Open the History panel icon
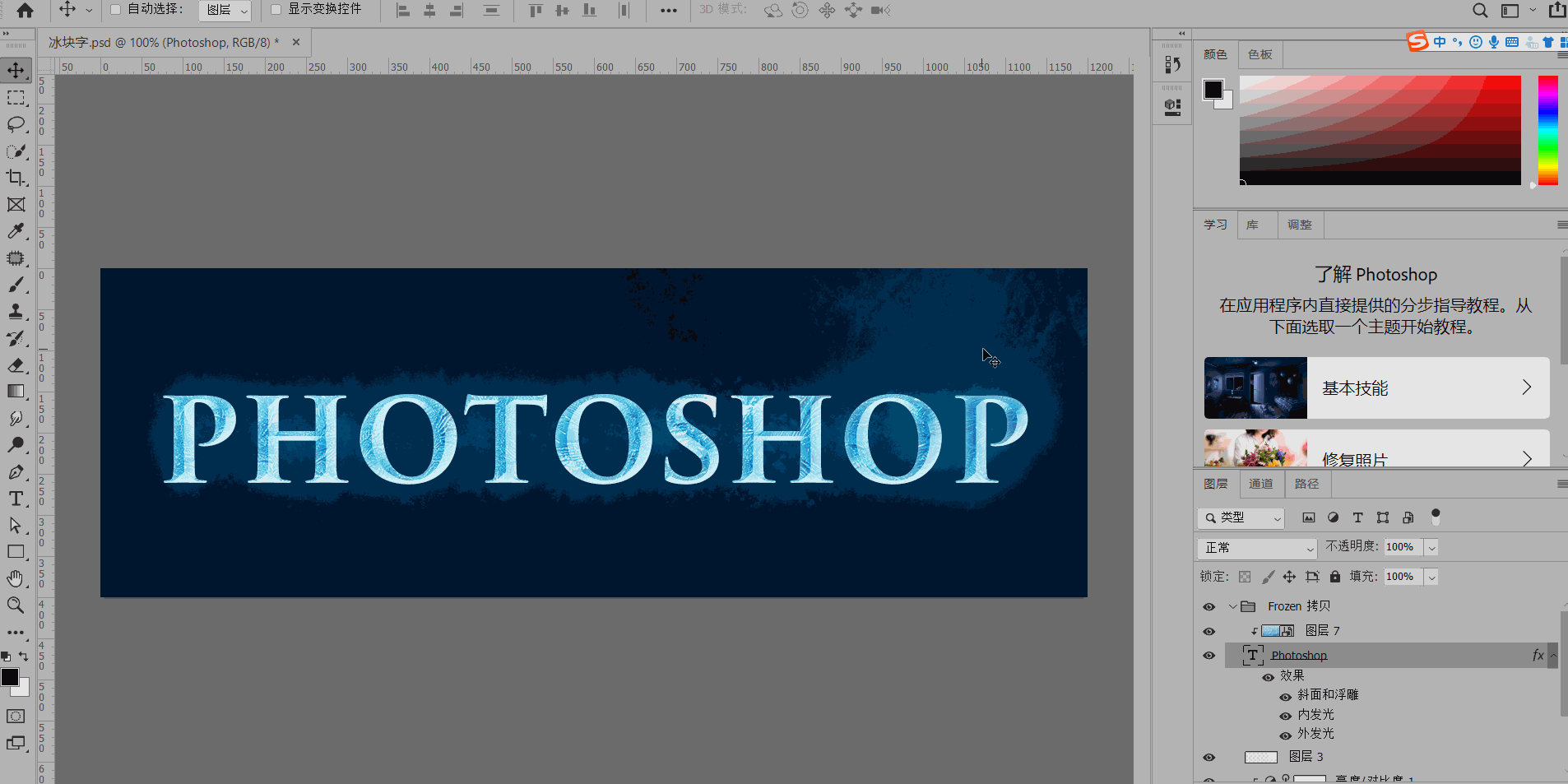Image resolution: width=1568 pixels, height=784 pixels. pos(1172,65)
